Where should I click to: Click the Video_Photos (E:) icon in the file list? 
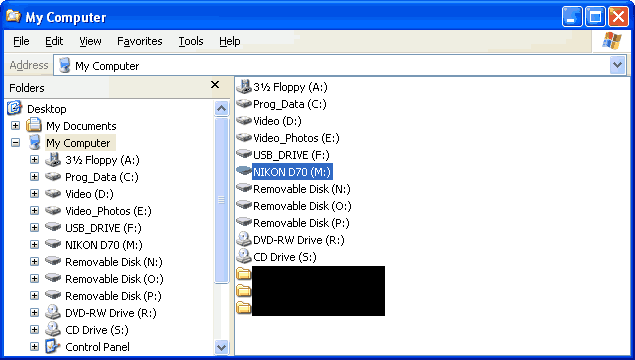coord(244,138)
